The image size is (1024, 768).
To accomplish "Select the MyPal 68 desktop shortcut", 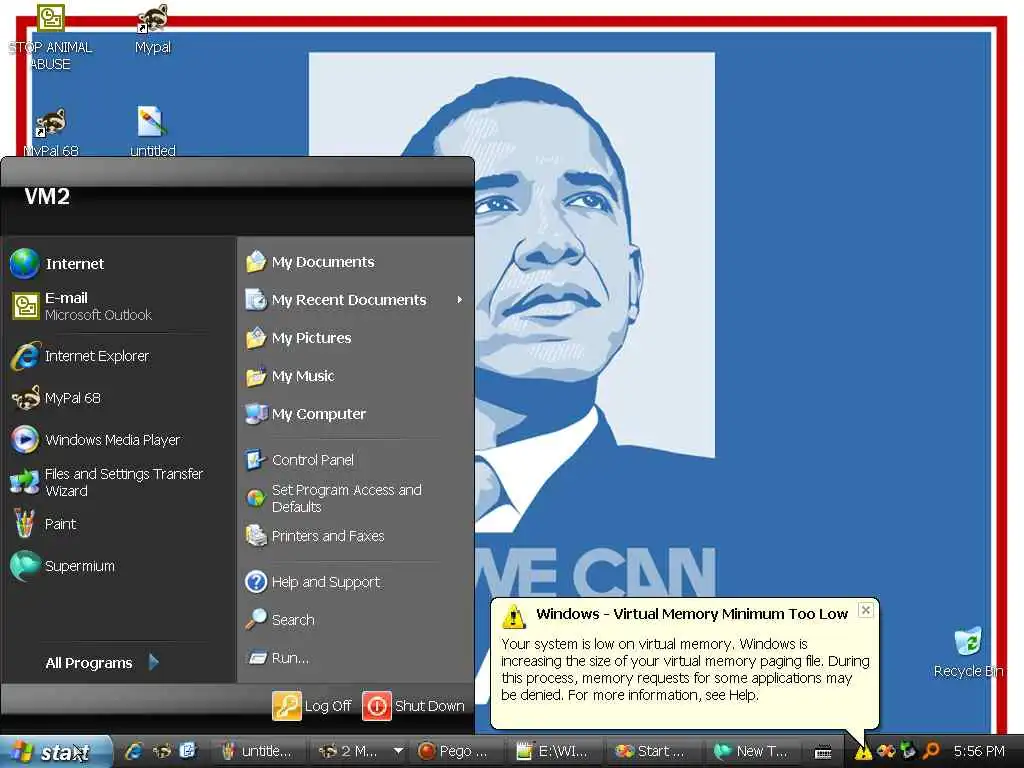I will (x=51, y=133).
